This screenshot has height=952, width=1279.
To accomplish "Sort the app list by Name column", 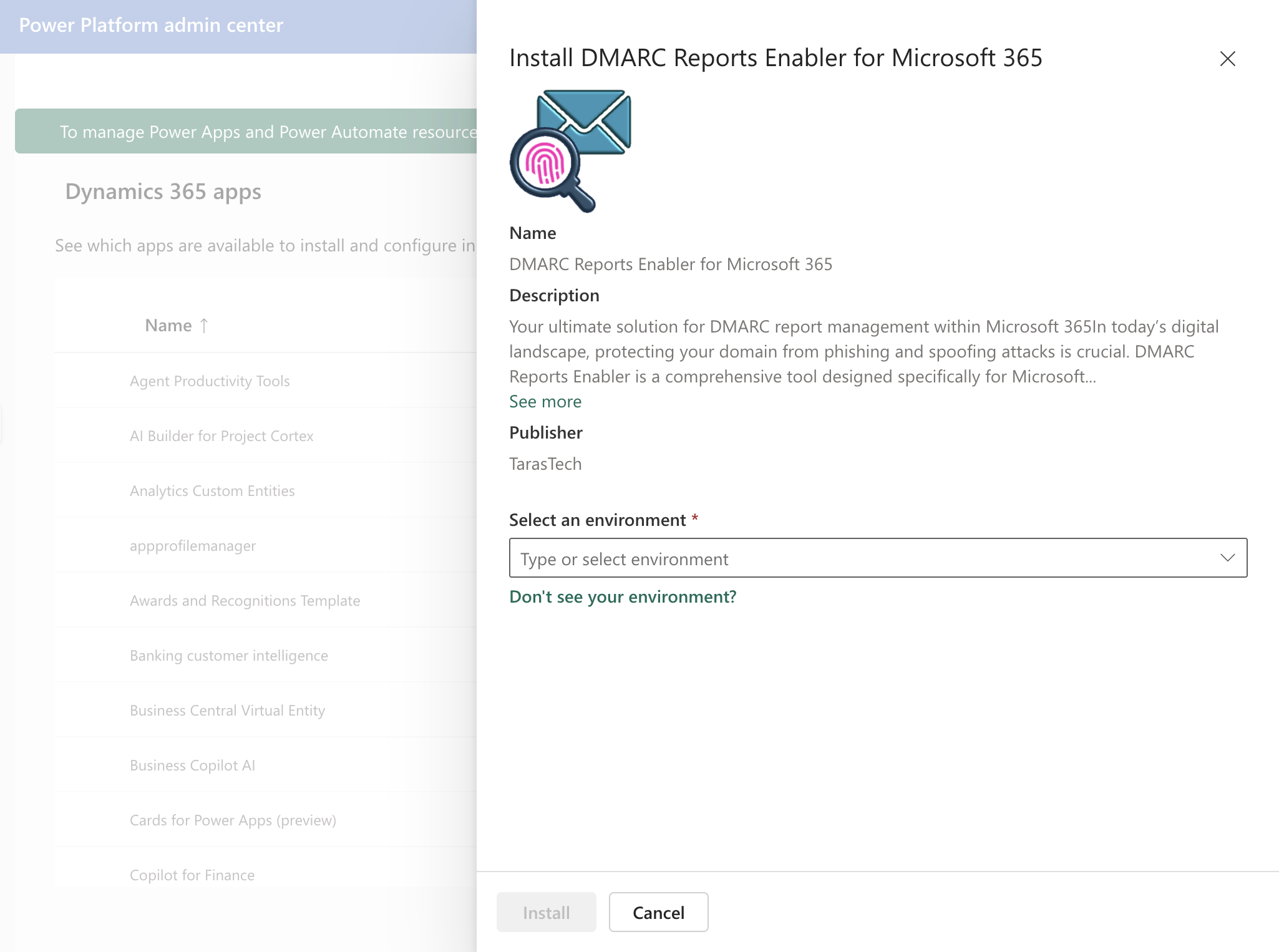I will pyautogui.click(x=177, y=325).
